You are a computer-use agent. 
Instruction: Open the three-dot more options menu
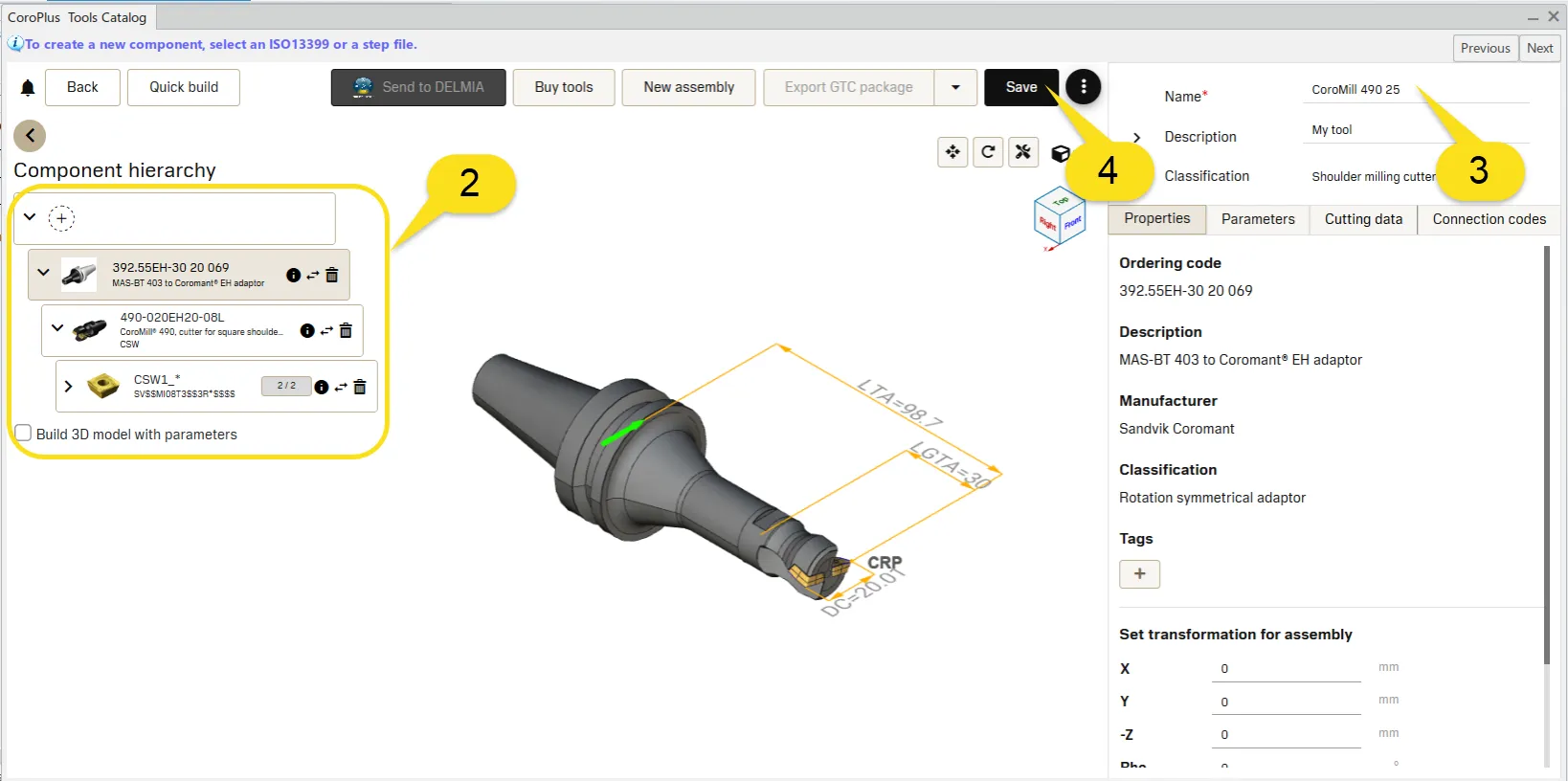pyautogui.click(x=1083, y=87)
